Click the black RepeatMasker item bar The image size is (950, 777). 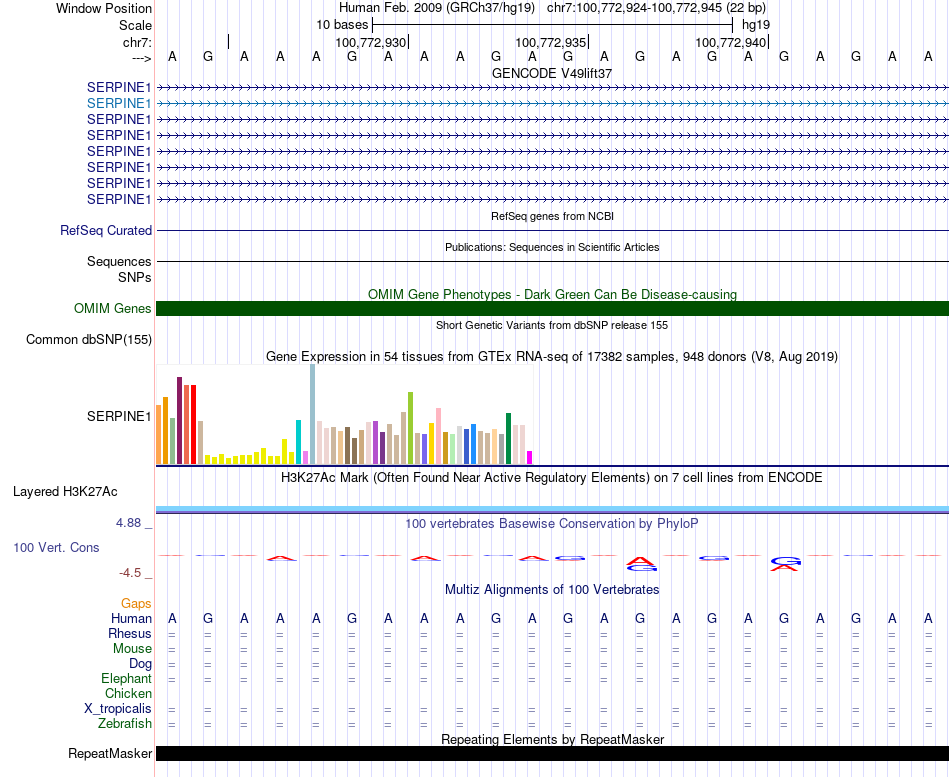552,753
